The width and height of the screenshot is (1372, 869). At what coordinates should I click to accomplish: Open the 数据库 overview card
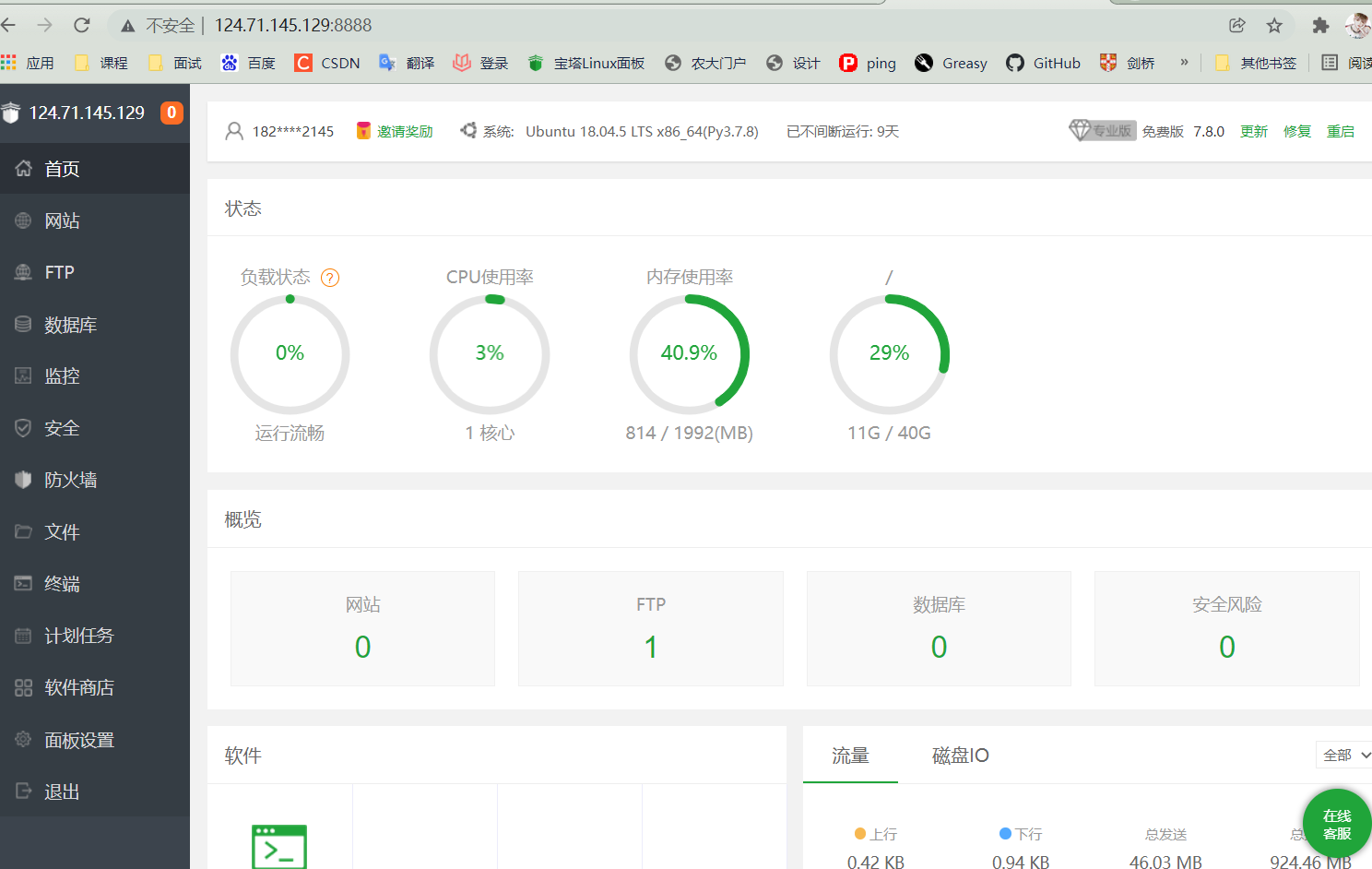[939, 628]
